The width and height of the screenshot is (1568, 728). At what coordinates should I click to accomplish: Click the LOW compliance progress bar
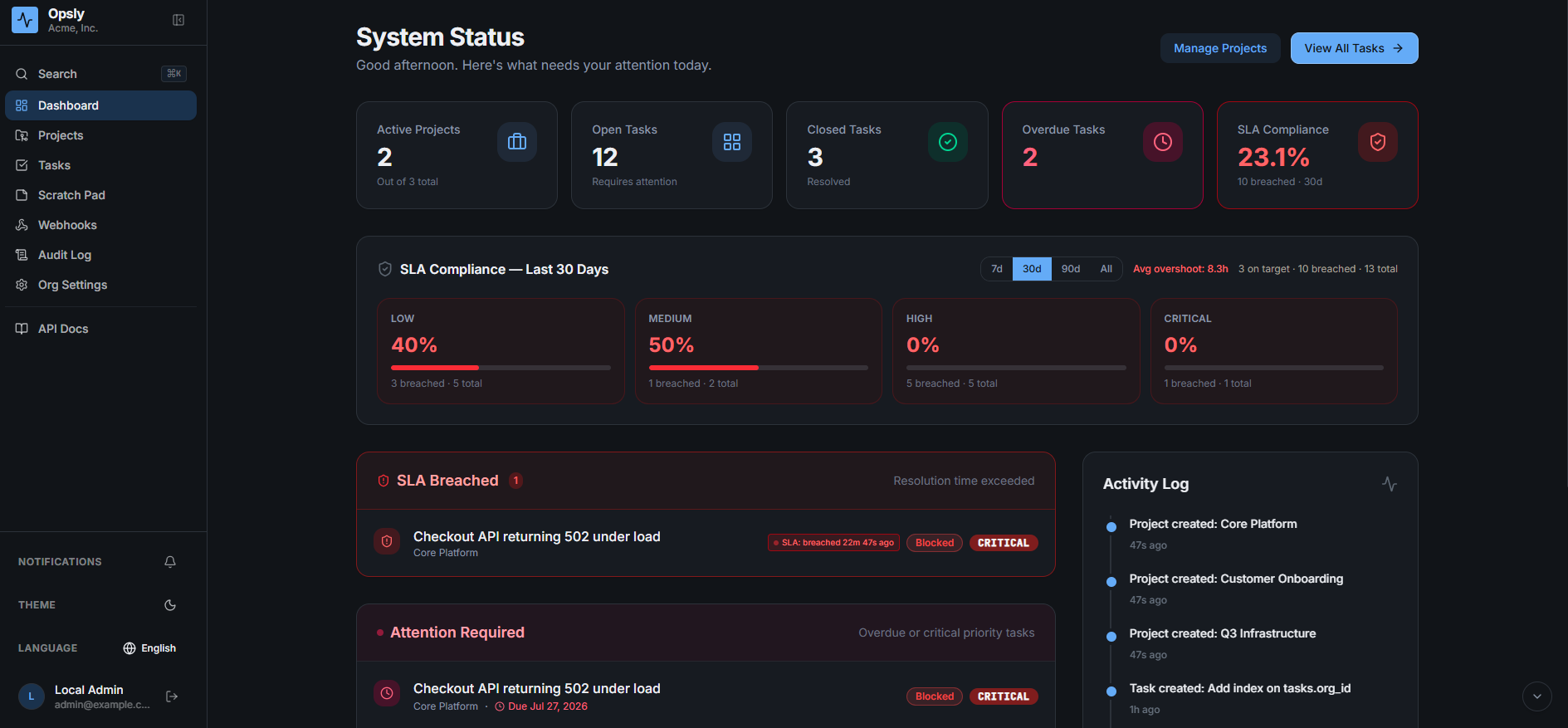tap(501, 368)
